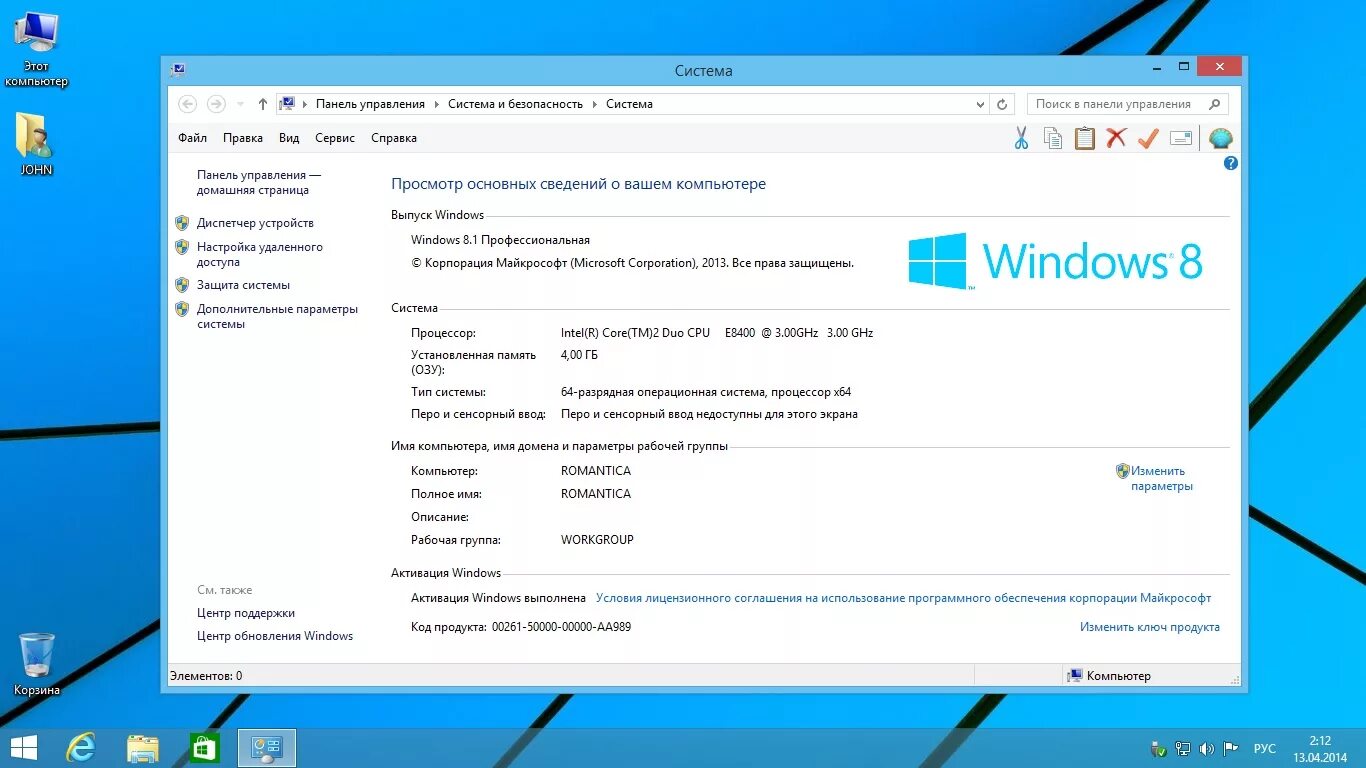Viewport: 1366px width, 768px height.
Task: Open the JOHN user folder desktop icon
Action: click(x=36, y=144)
